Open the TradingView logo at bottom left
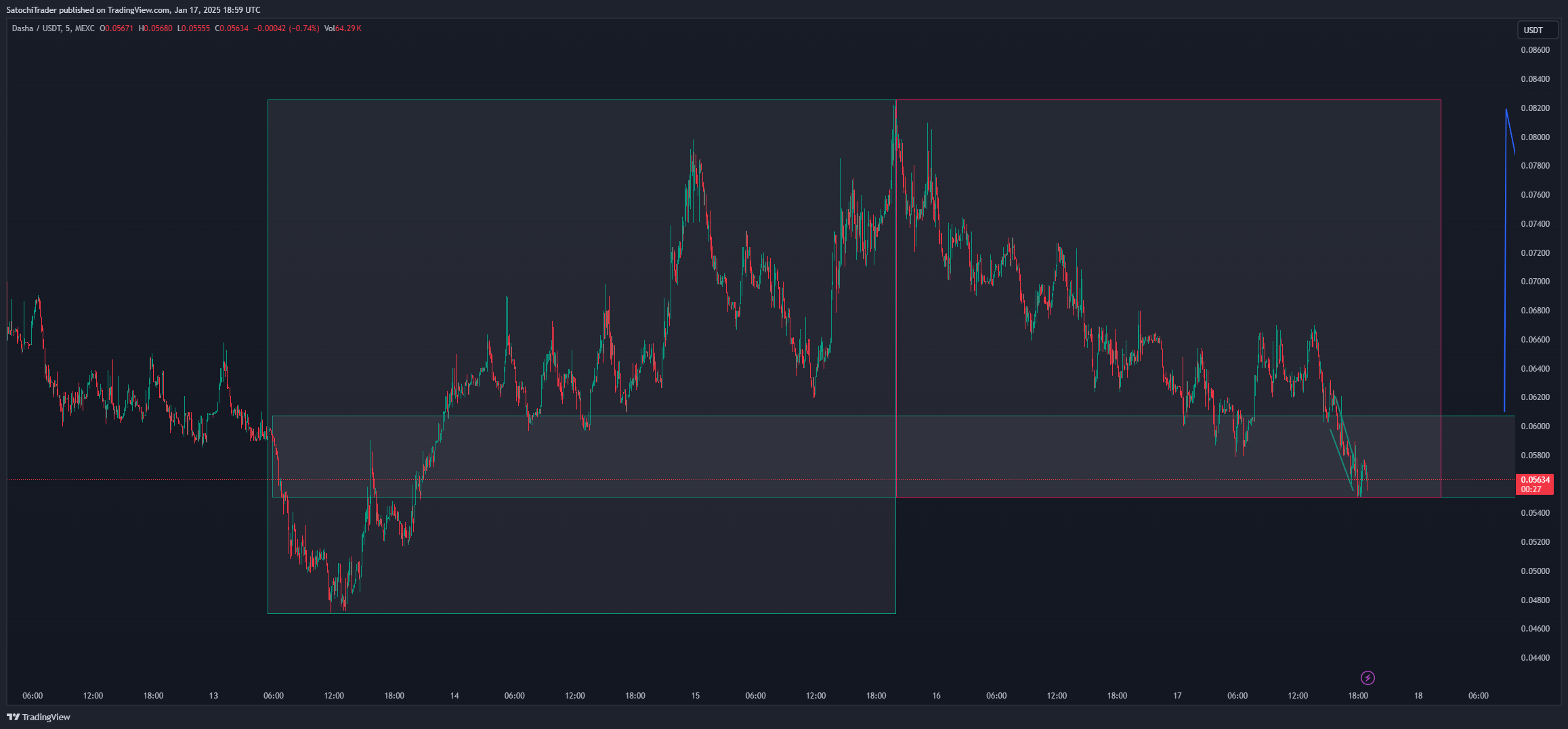Viewport: 1568px width, 729px height. (x=39, y=717)
